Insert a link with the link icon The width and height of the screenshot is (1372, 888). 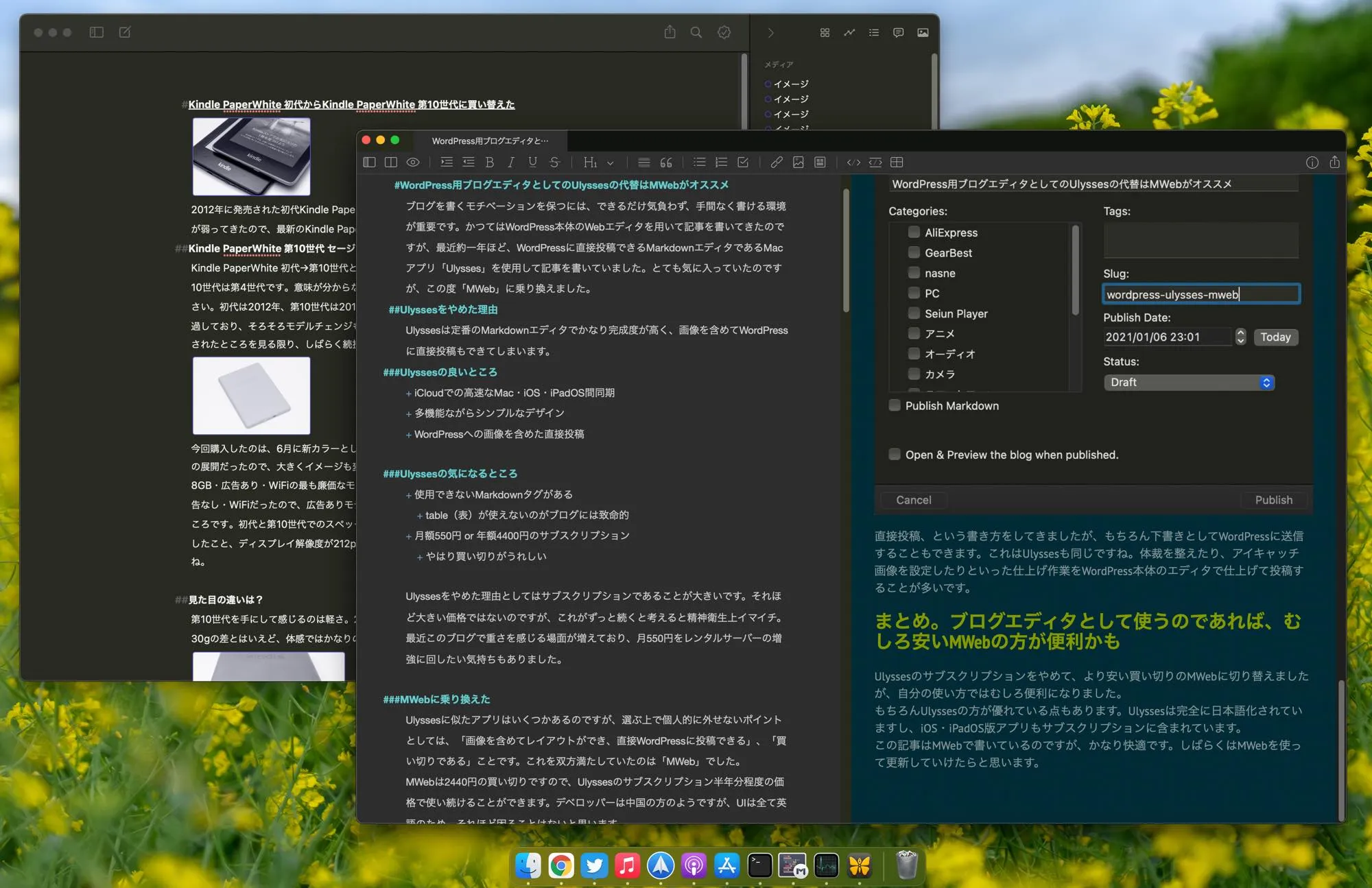[776, 163]
